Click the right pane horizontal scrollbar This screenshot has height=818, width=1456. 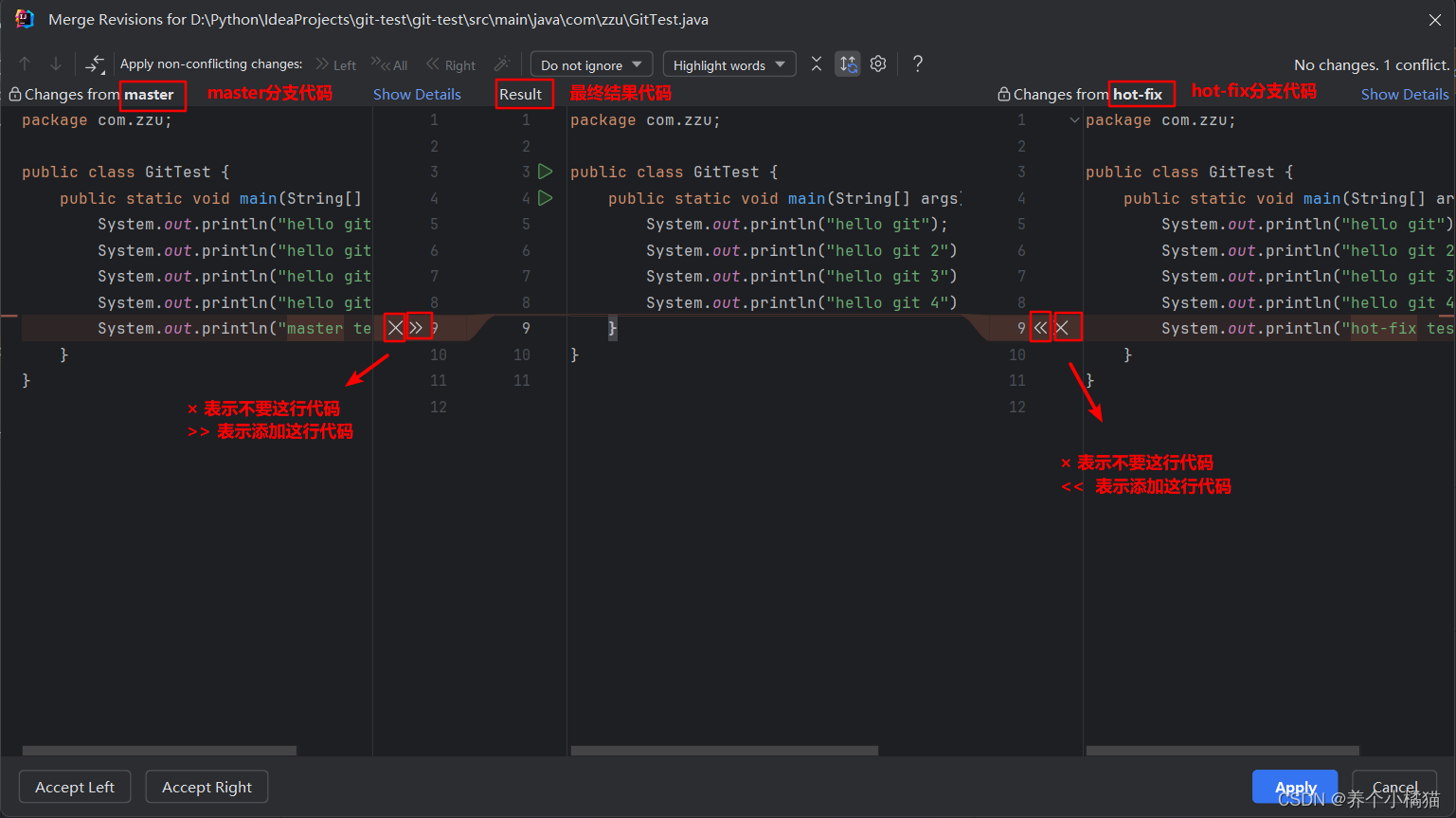click(x=1222, y=751)
